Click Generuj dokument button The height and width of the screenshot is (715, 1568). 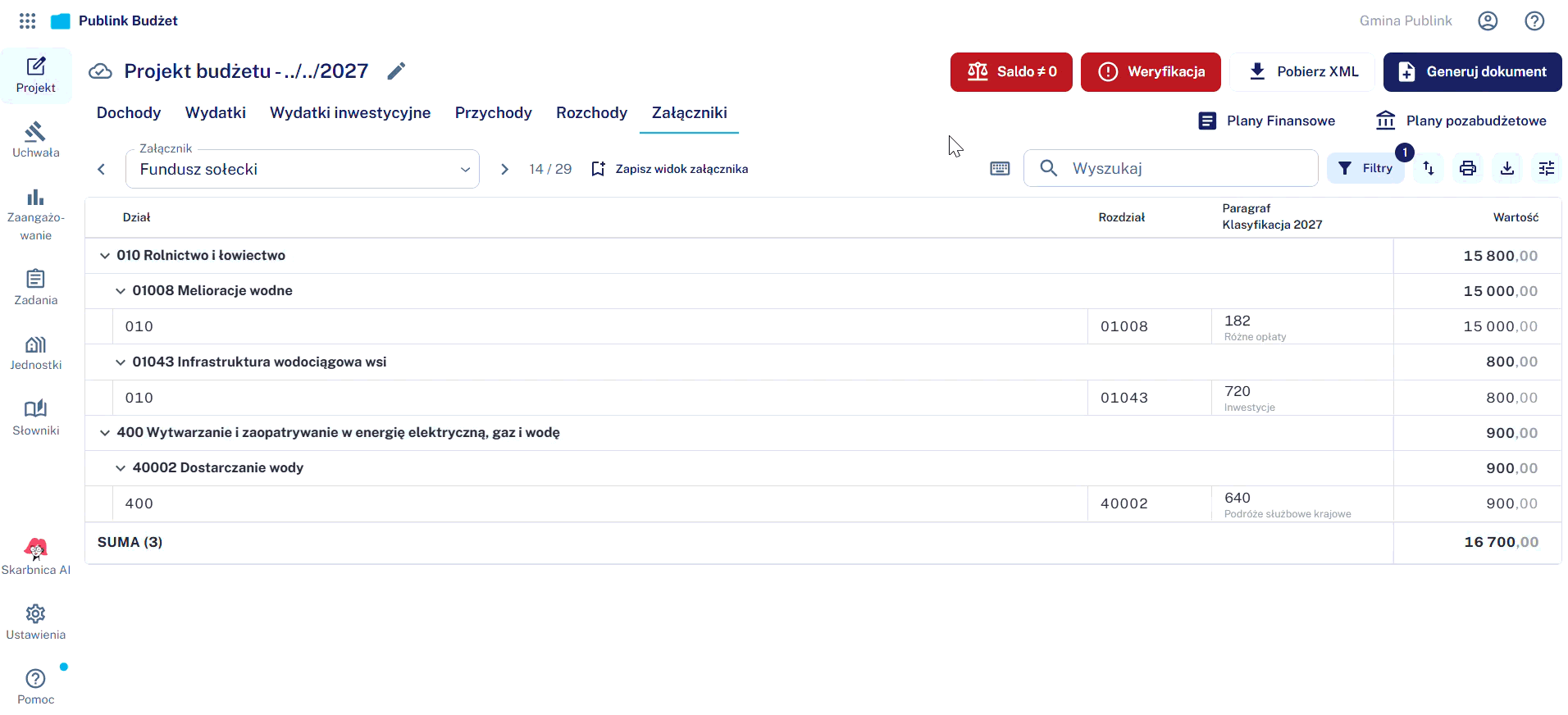pos(1473,72)
